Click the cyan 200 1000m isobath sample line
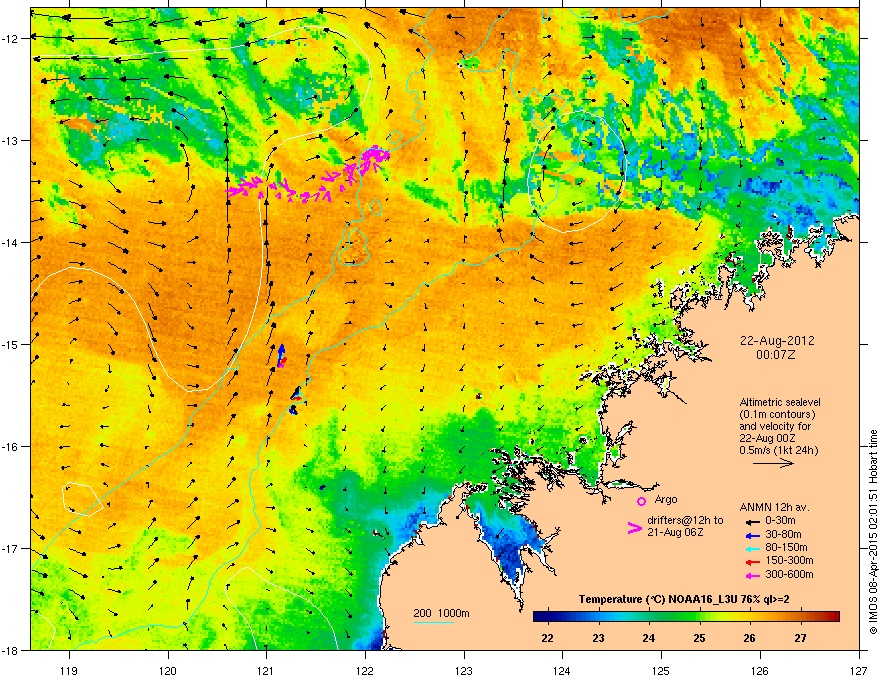 pos(434,622)
